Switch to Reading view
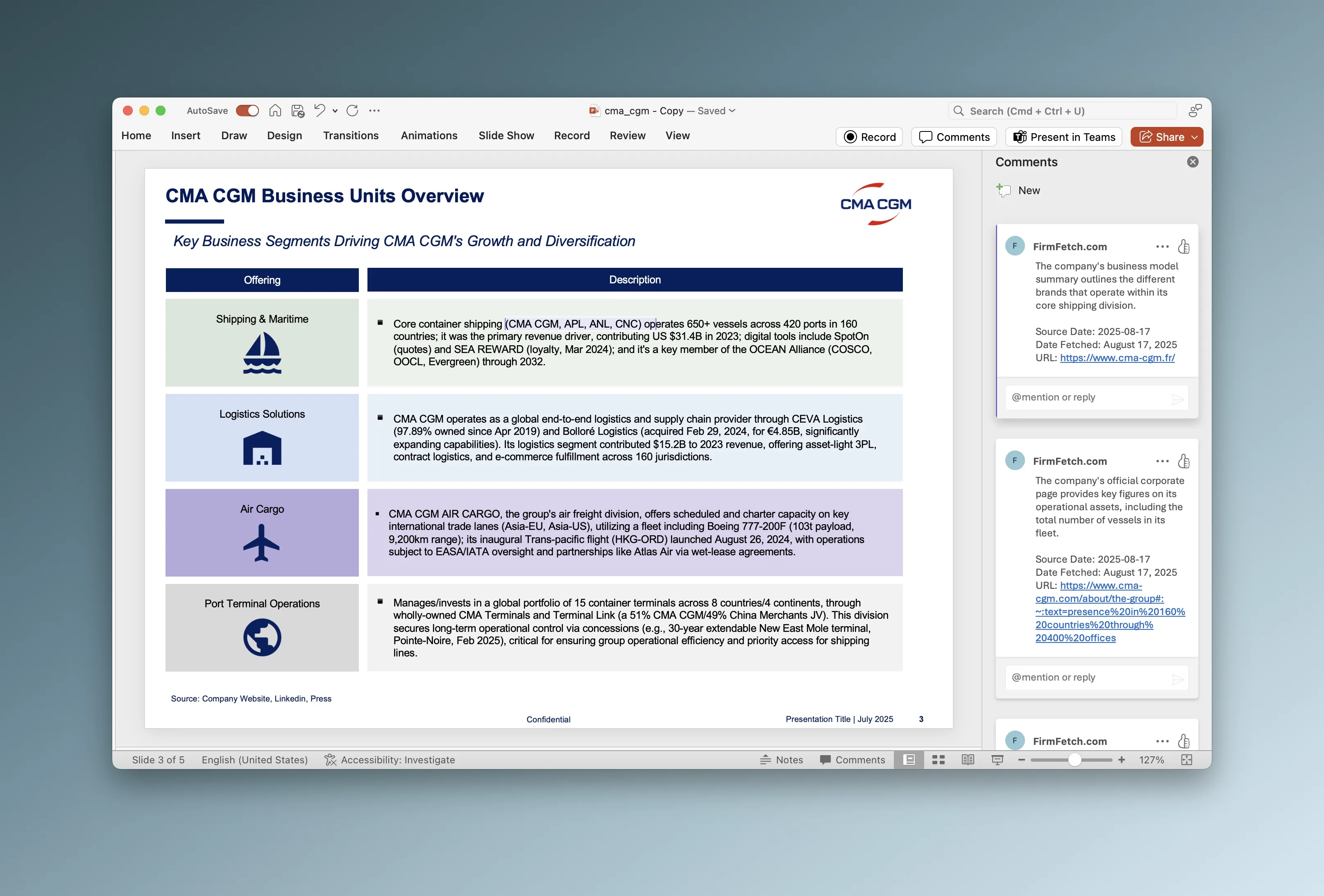The image size is (1324, 896). (x=967, y=760)
